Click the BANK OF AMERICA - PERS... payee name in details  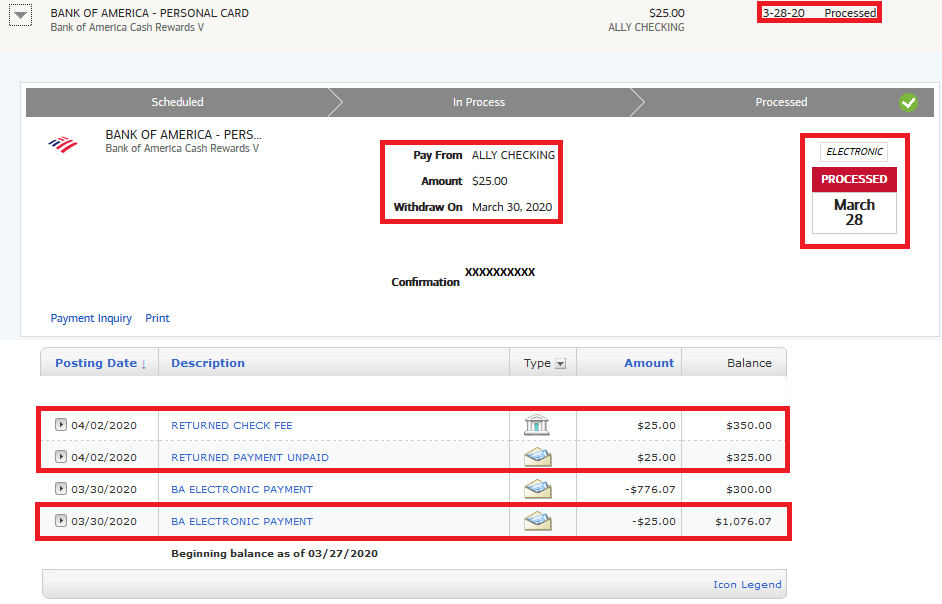tap(184, 135)
